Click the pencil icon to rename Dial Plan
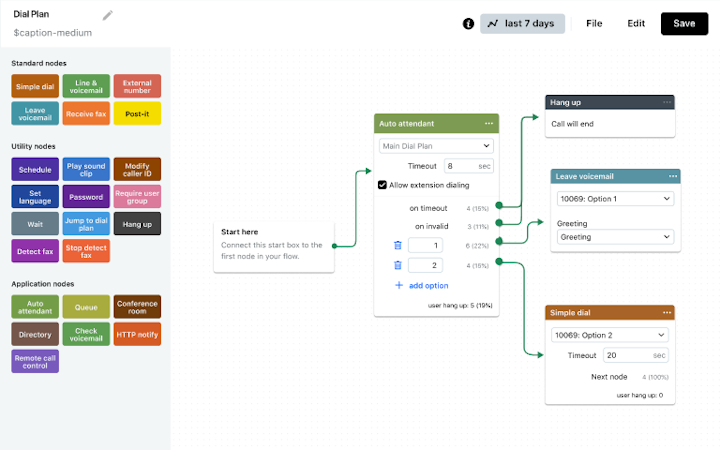 [x=108, y=15]
